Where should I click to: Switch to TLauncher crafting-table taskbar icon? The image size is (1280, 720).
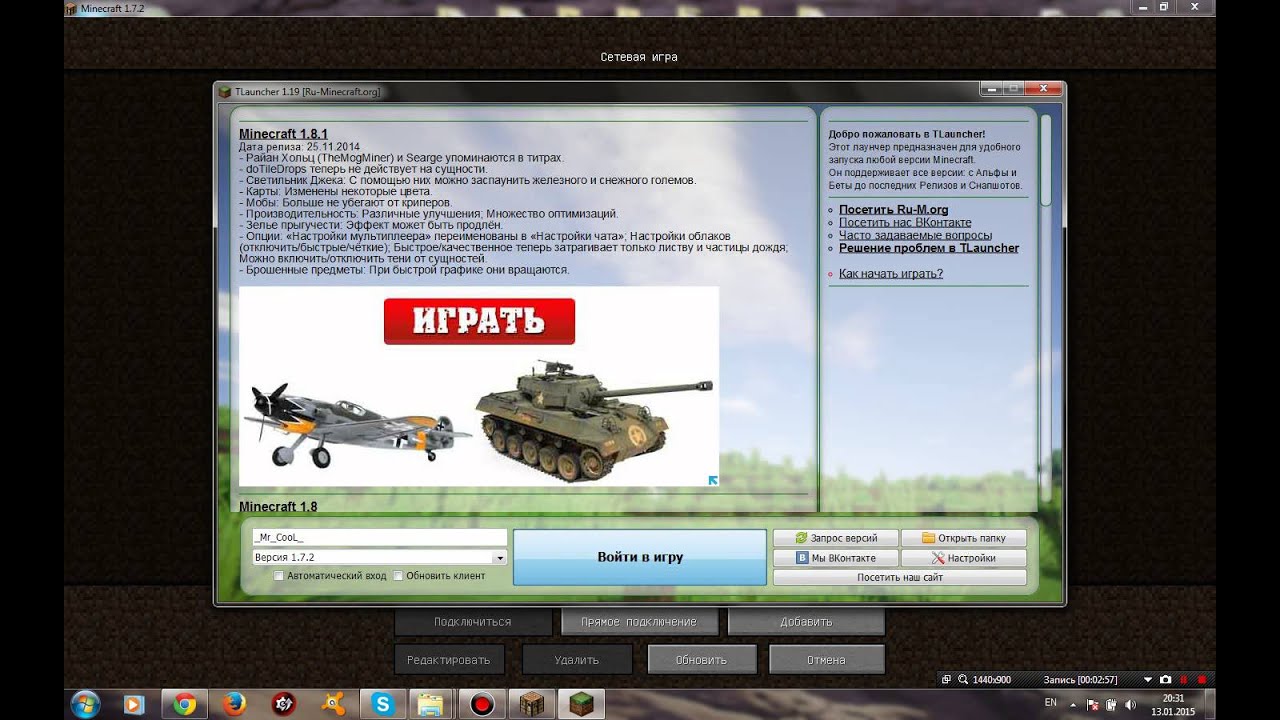532,704
